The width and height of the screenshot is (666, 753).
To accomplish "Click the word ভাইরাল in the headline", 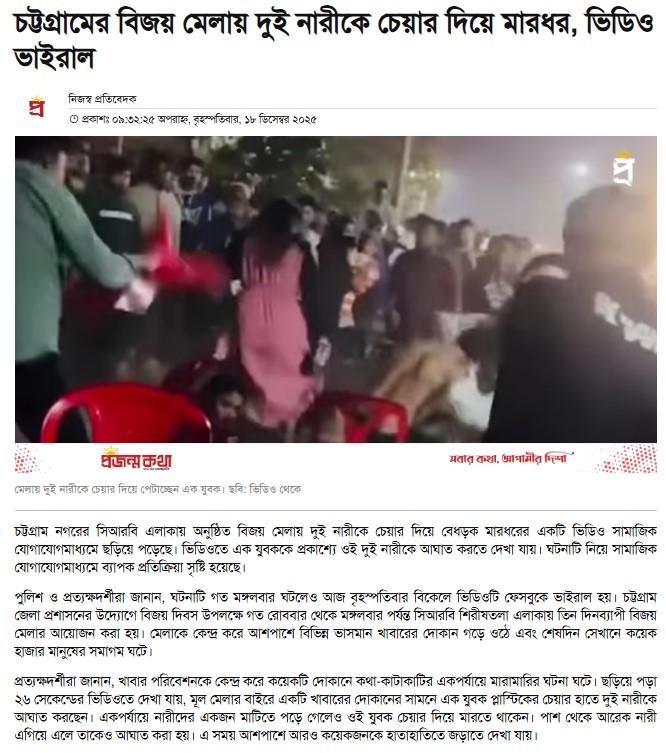I will click(55, 58).
